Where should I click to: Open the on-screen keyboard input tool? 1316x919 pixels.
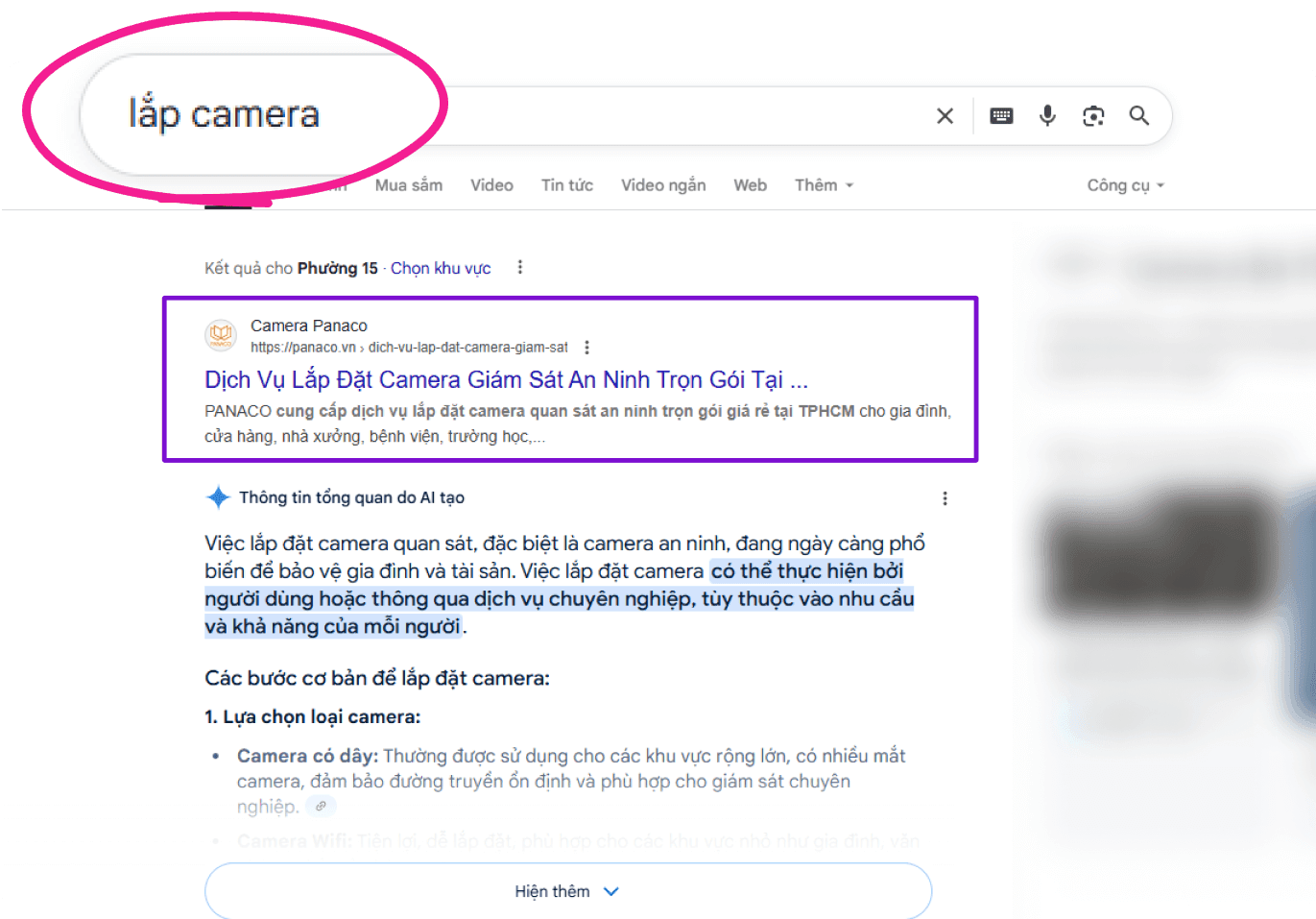[x=1001, y=116]
